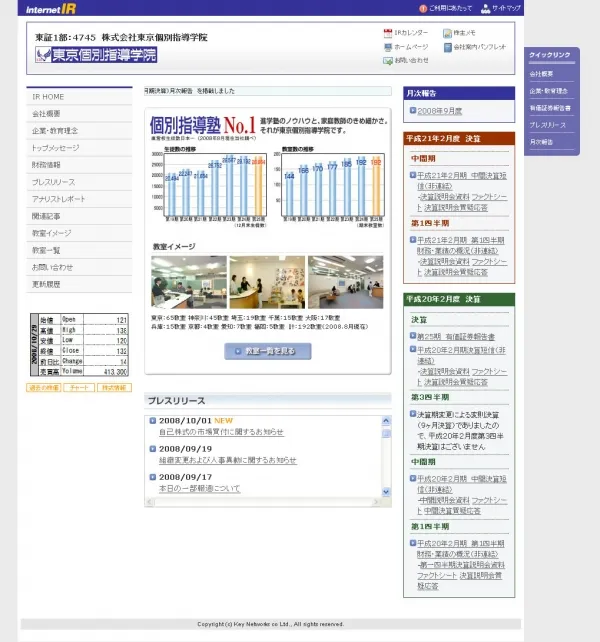
Task: Click the first classroom image thumbnail
Action: (x=188, y=281)
